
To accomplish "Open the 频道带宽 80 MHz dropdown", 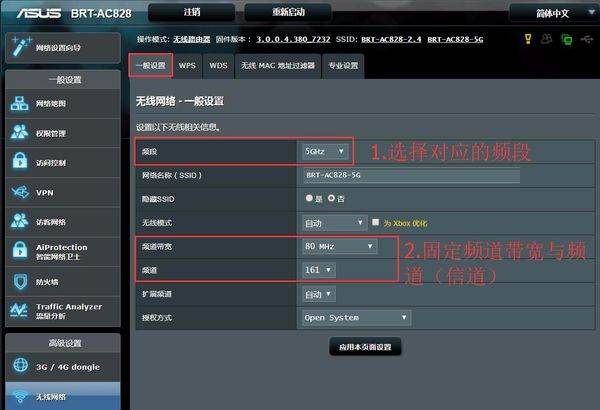I will (x=340, y=246).
